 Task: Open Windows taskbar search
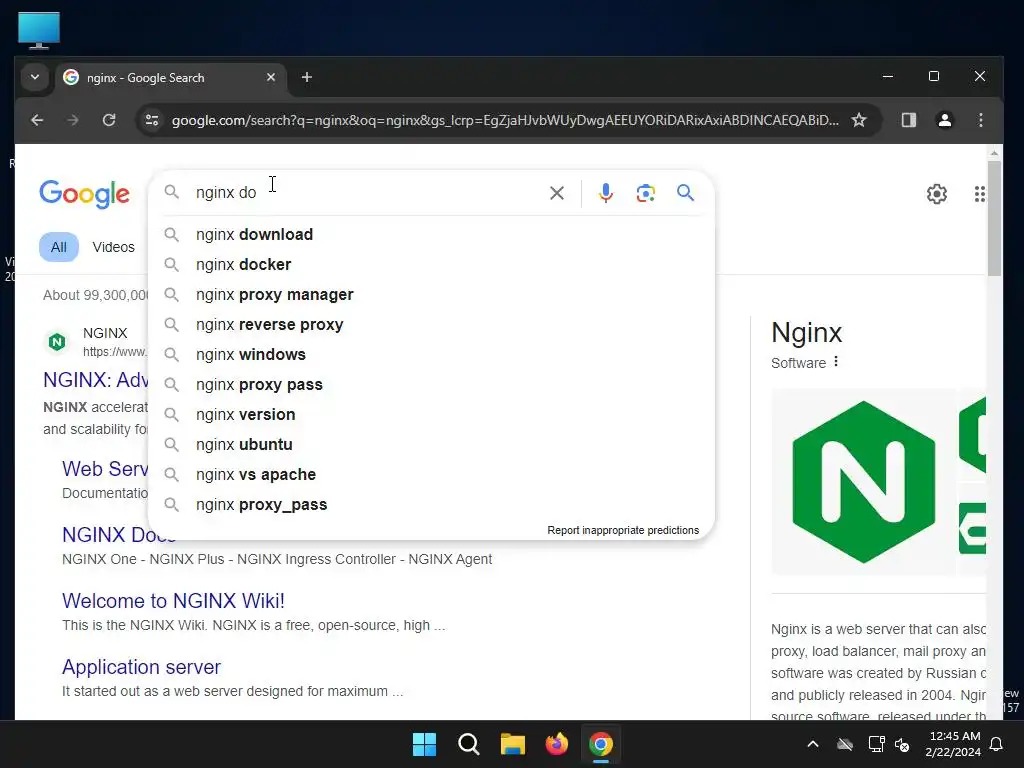(468, 744)
